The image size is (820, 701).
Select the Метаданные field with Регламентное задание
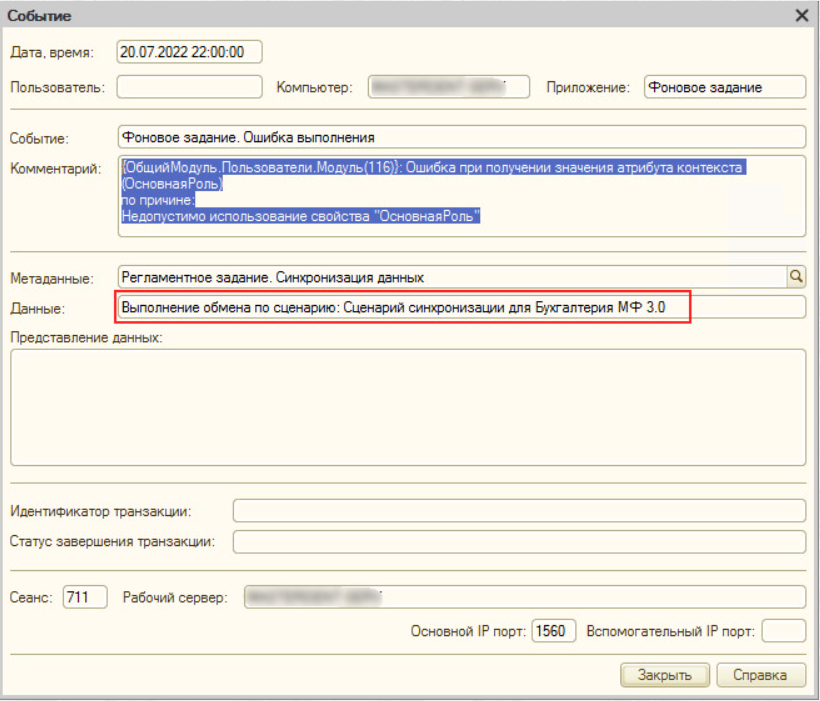click(x=450, y=276)
